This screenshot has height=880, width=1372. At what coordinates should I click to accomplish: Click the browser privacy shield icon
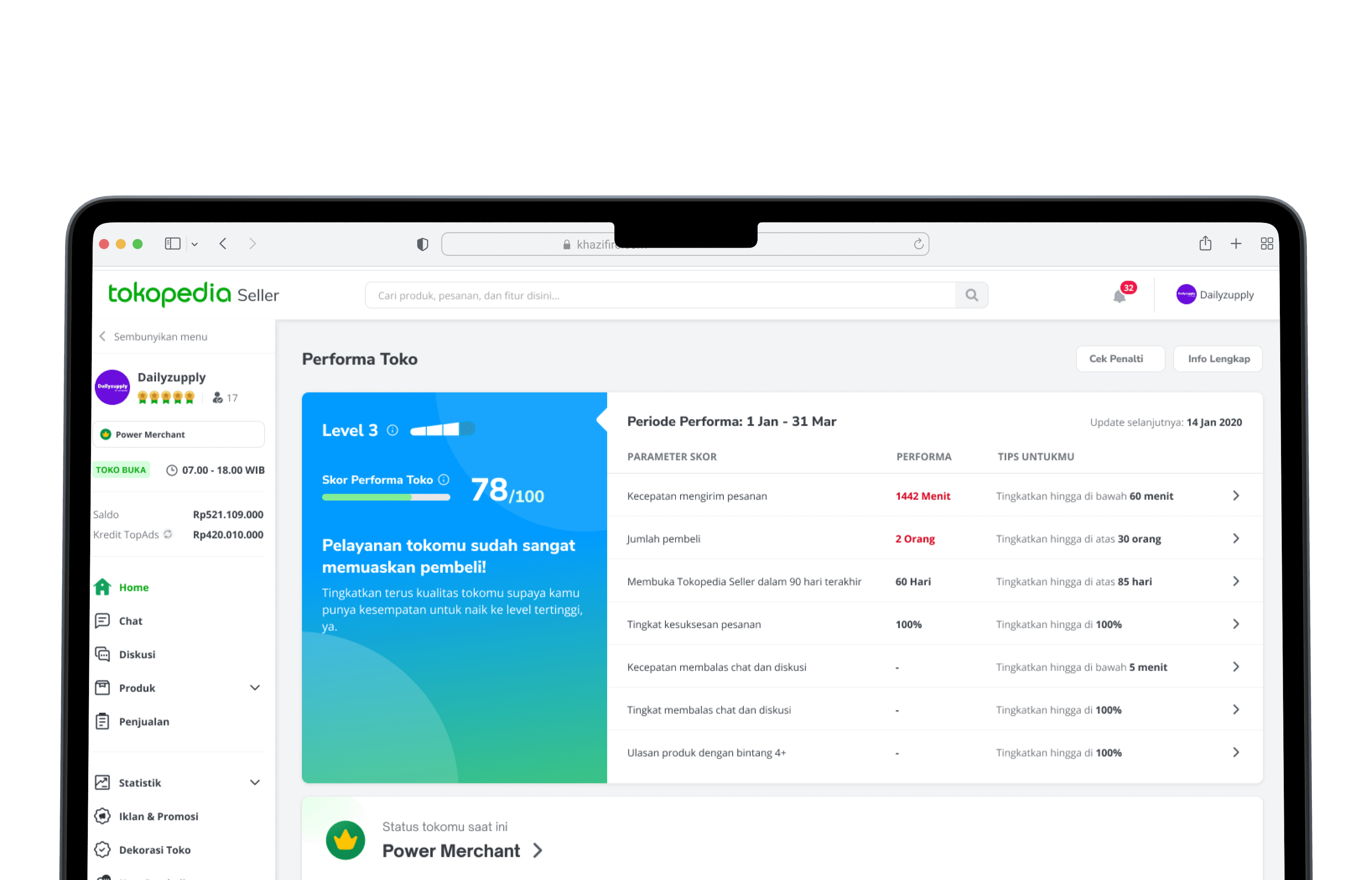(422, 245)
